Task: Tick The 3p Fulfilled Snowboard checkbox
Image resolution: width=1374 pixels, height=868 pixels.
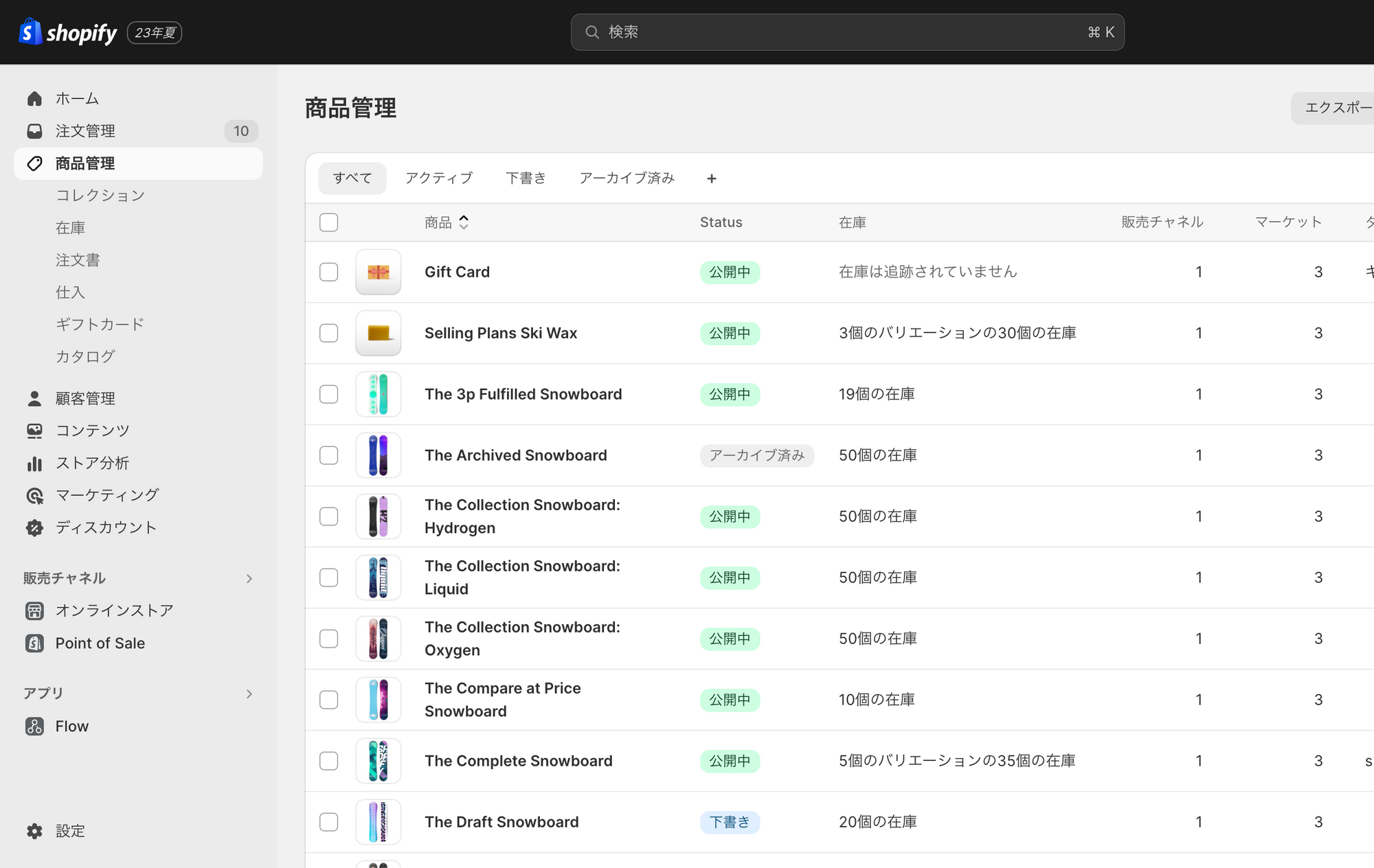Action: click(329, 394)
